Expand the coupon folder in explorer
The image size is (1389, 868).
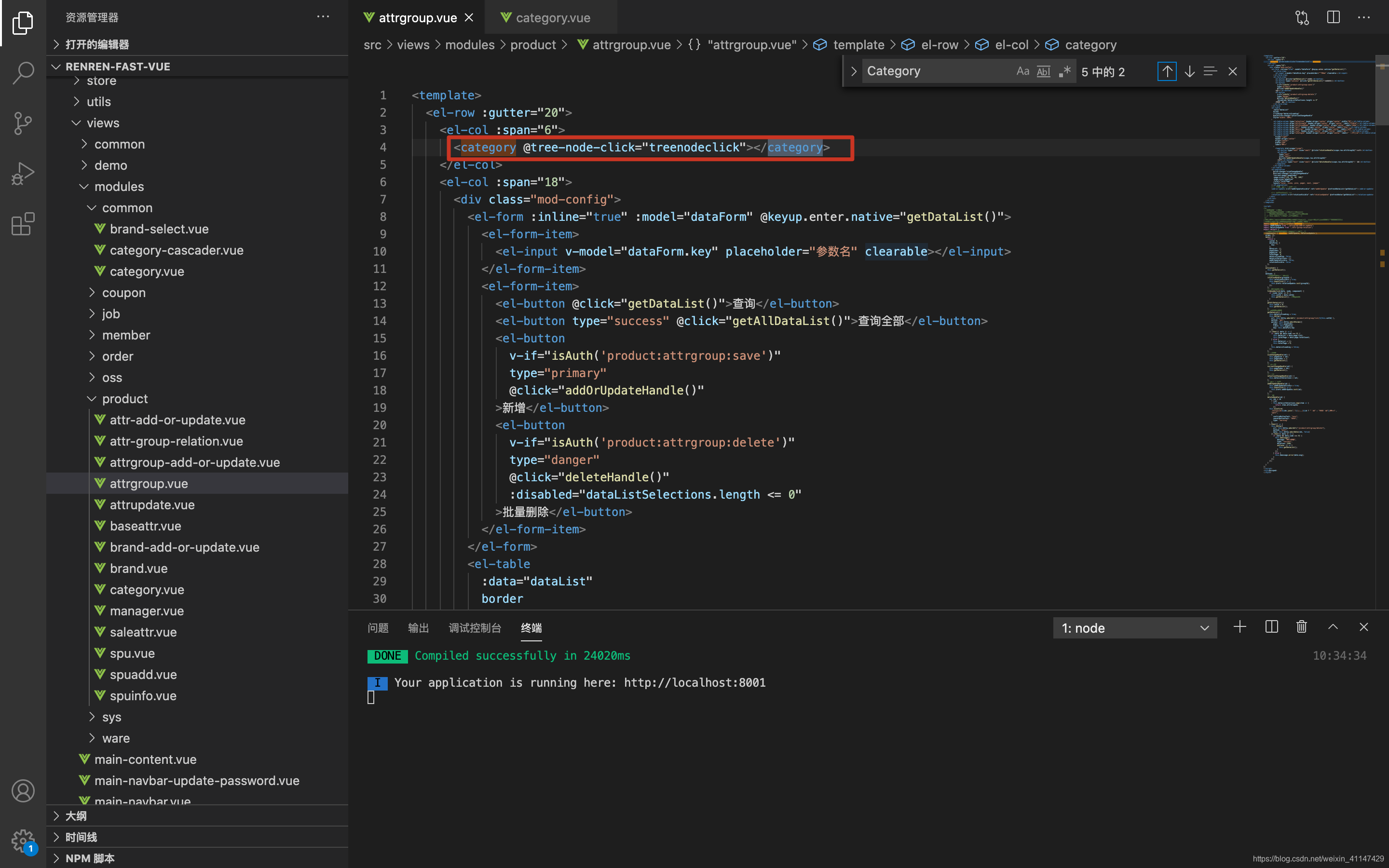click(123, 293)
